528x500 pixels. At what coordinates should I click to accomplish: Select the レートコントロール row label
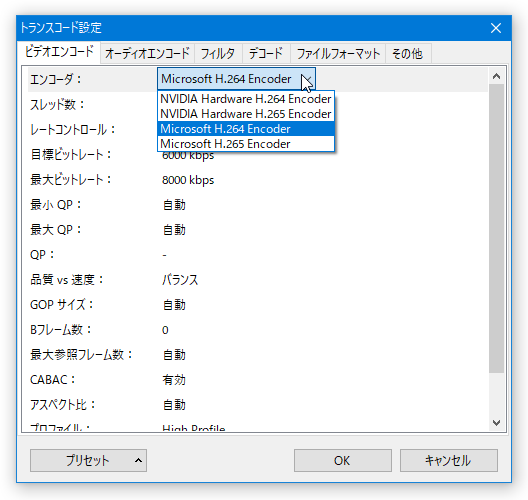[73, 130]
